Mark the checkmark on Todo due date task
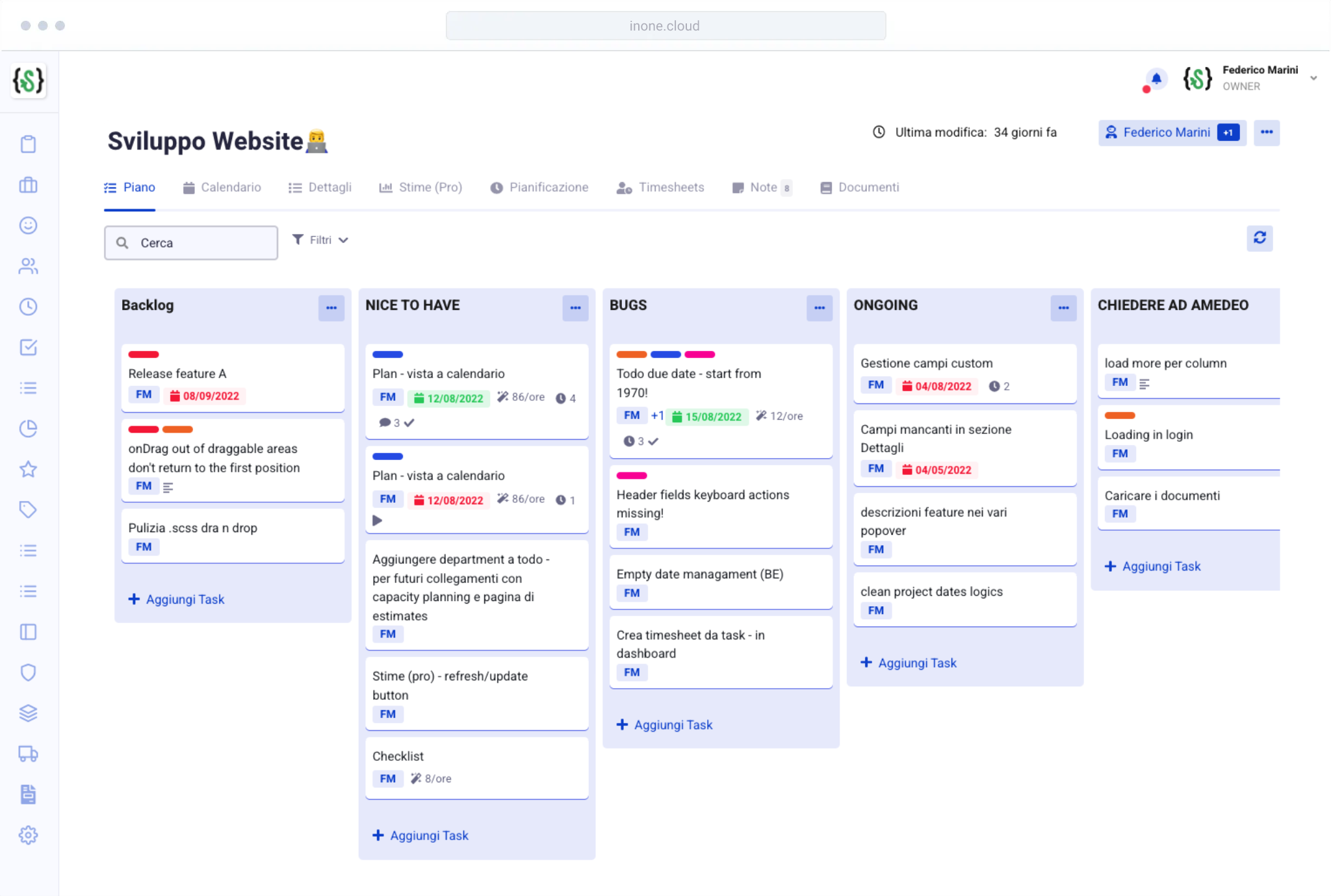 pos(654,441)
